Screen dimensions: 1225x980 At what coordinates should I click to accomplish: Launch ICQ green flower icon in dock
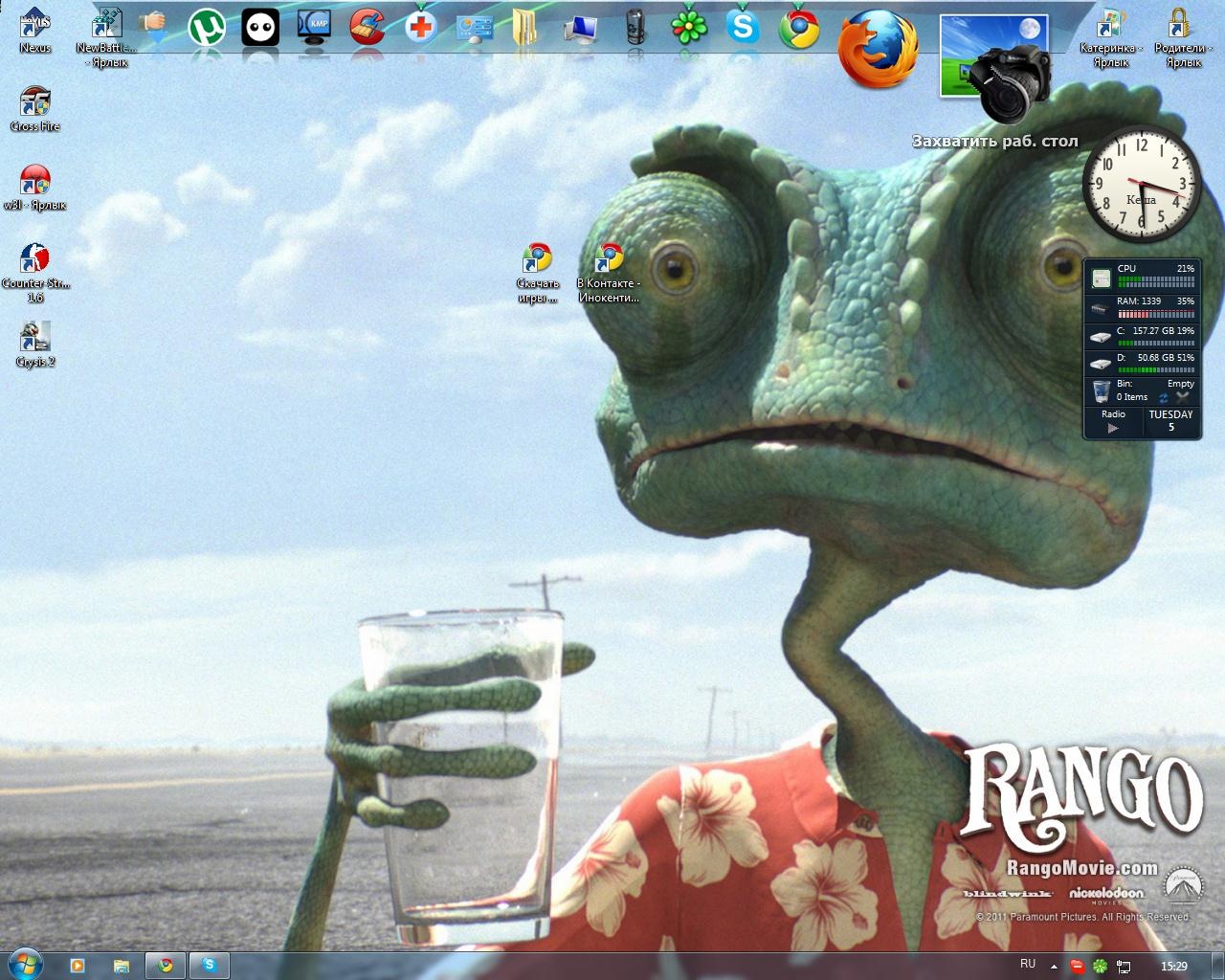tap(688, 28)
